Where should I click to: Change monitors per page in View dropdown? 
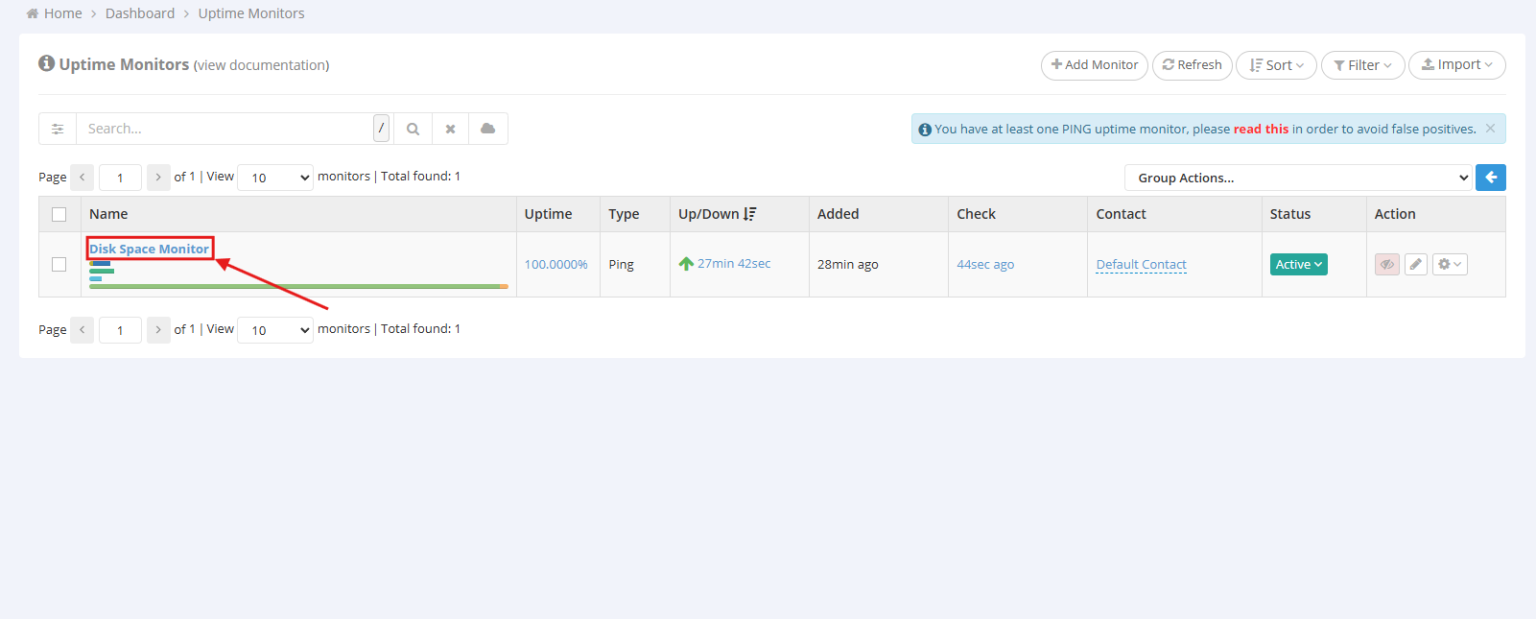[274, 177]
